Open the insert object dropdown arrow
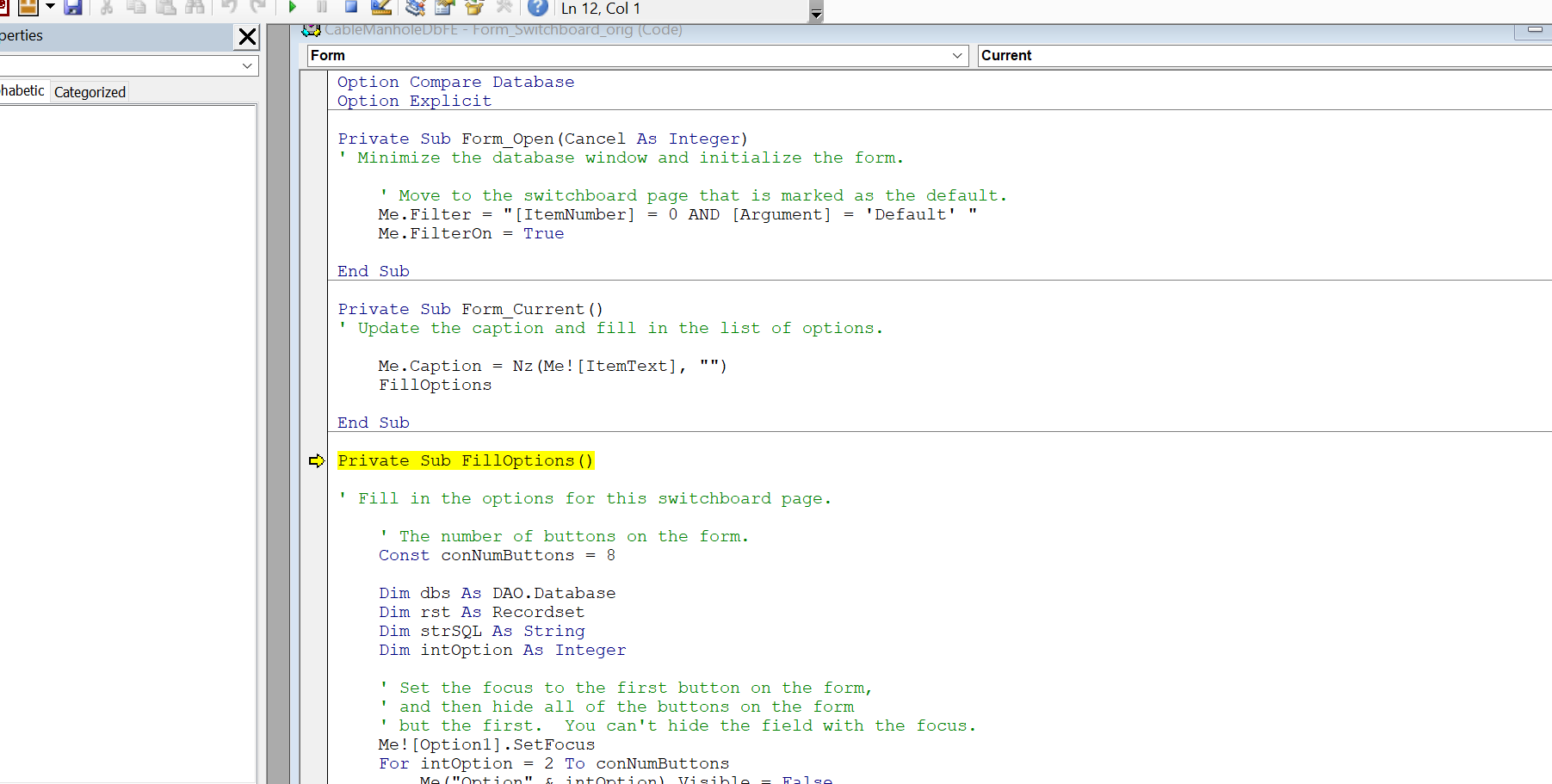Viewport: 1552px width, 784px height. [50, 7]
